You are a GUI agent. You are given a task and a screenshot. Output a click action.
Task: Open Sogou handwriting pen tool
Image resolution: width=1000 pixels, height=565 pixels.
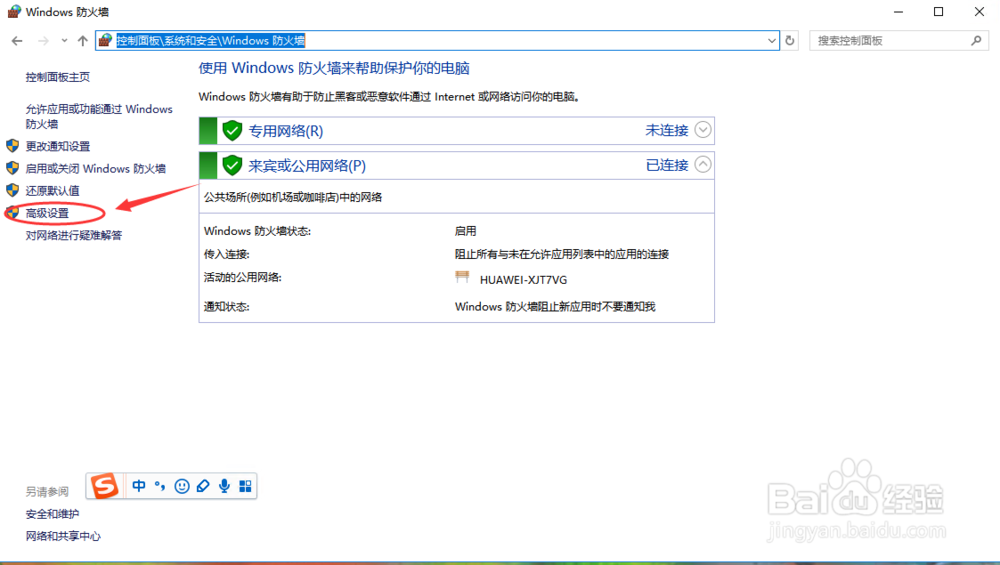(203, 486)
